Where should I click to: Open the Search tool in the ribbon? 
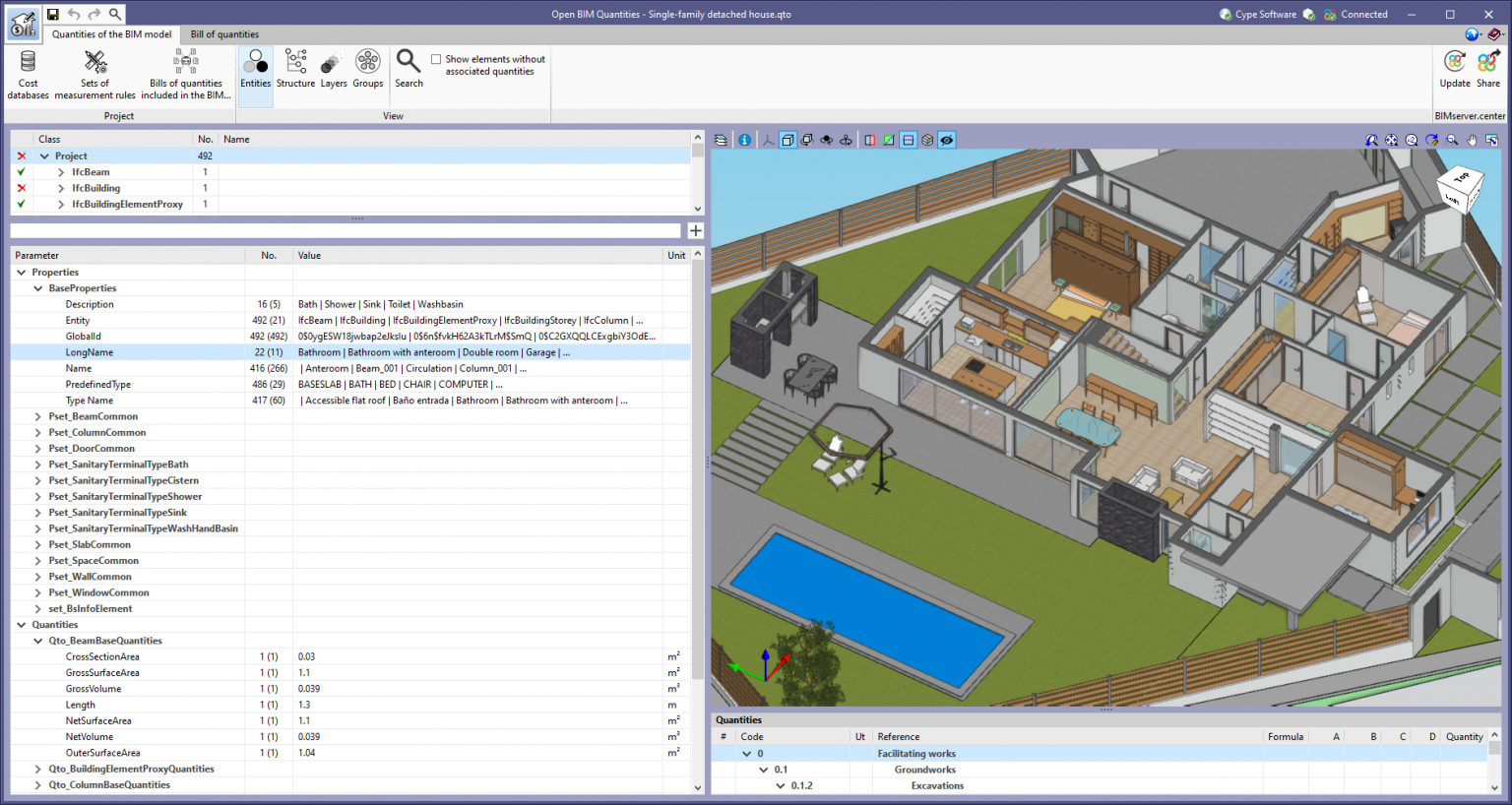point(409,69)
